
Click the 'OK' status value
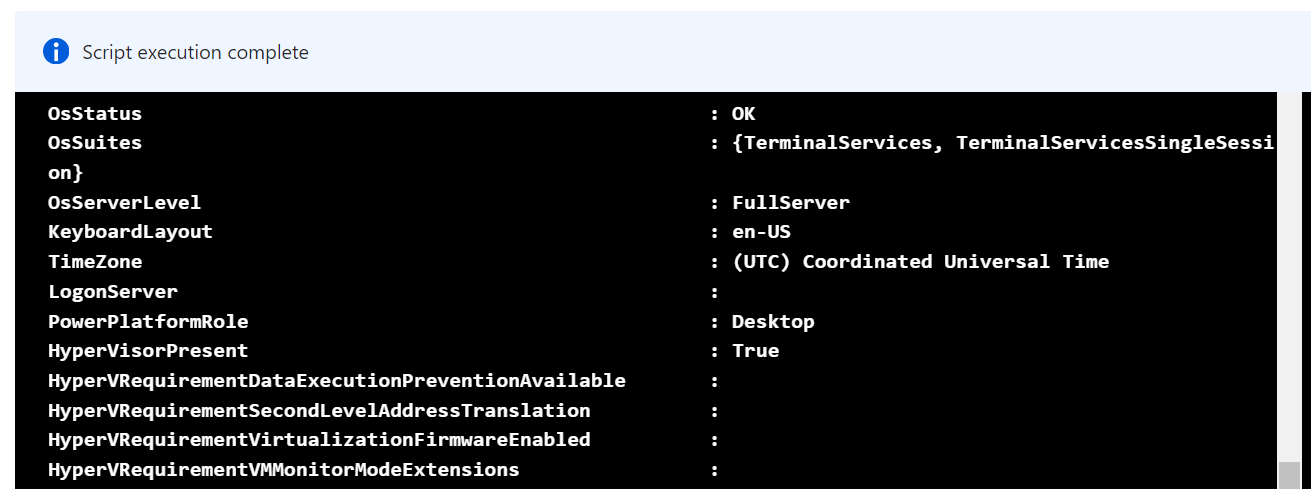pos(743,114)
